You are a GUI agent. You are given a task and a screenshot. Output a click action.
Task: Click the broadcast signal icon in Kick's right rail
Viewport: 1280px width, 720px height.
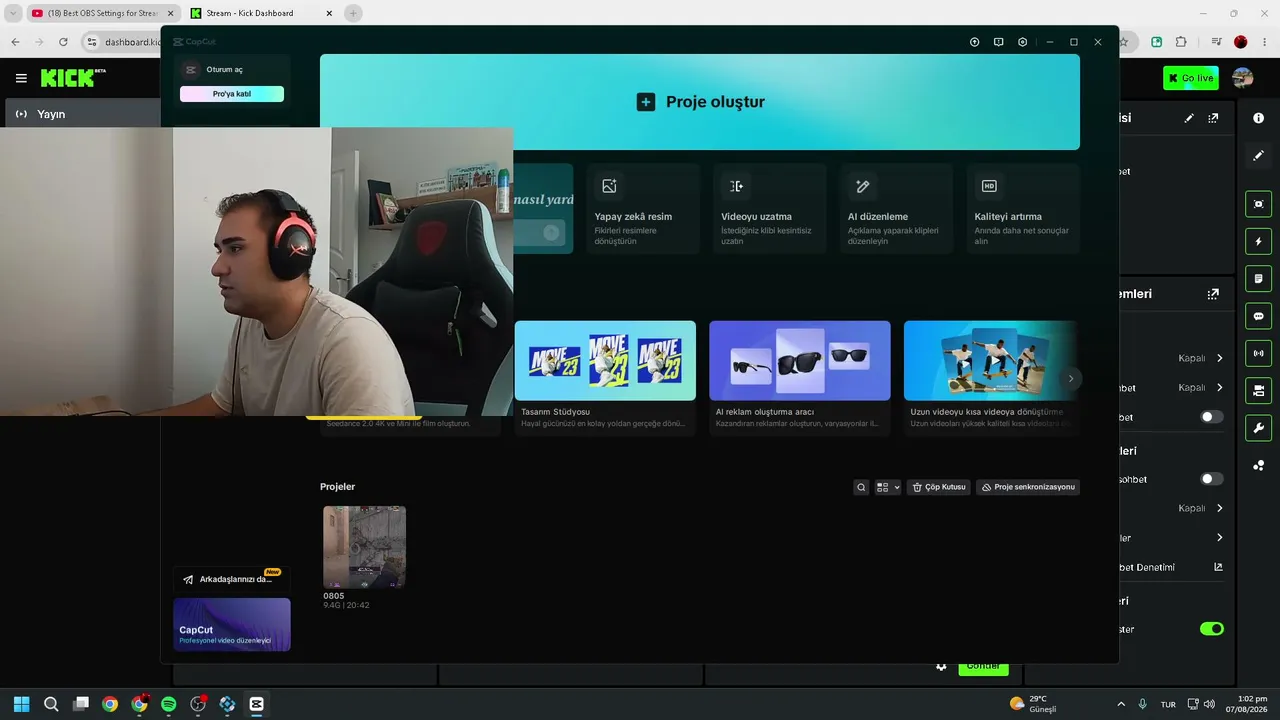coord(1259,353)
